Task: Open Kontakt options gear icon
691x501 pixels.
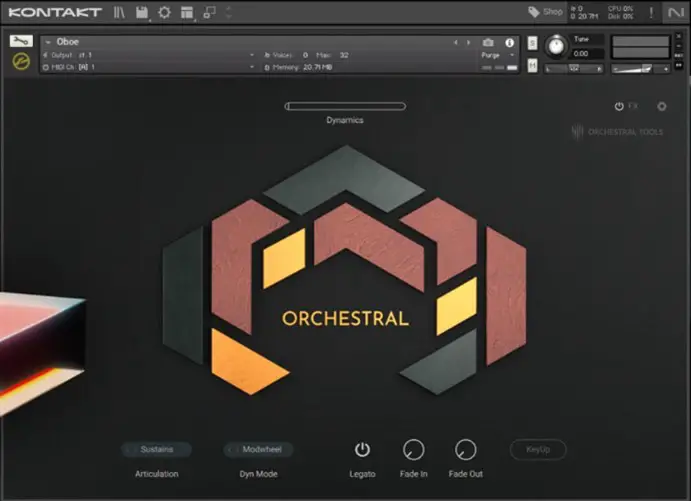Action: click(164, 12)
